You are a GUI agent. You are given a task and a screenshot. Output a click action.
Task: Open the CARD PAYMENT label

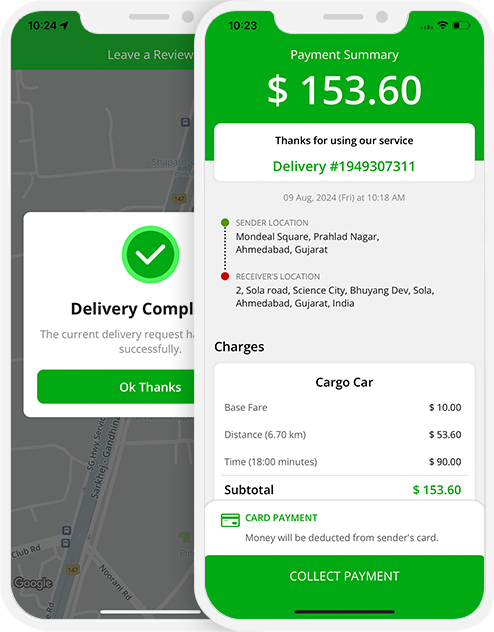point(281,518)
